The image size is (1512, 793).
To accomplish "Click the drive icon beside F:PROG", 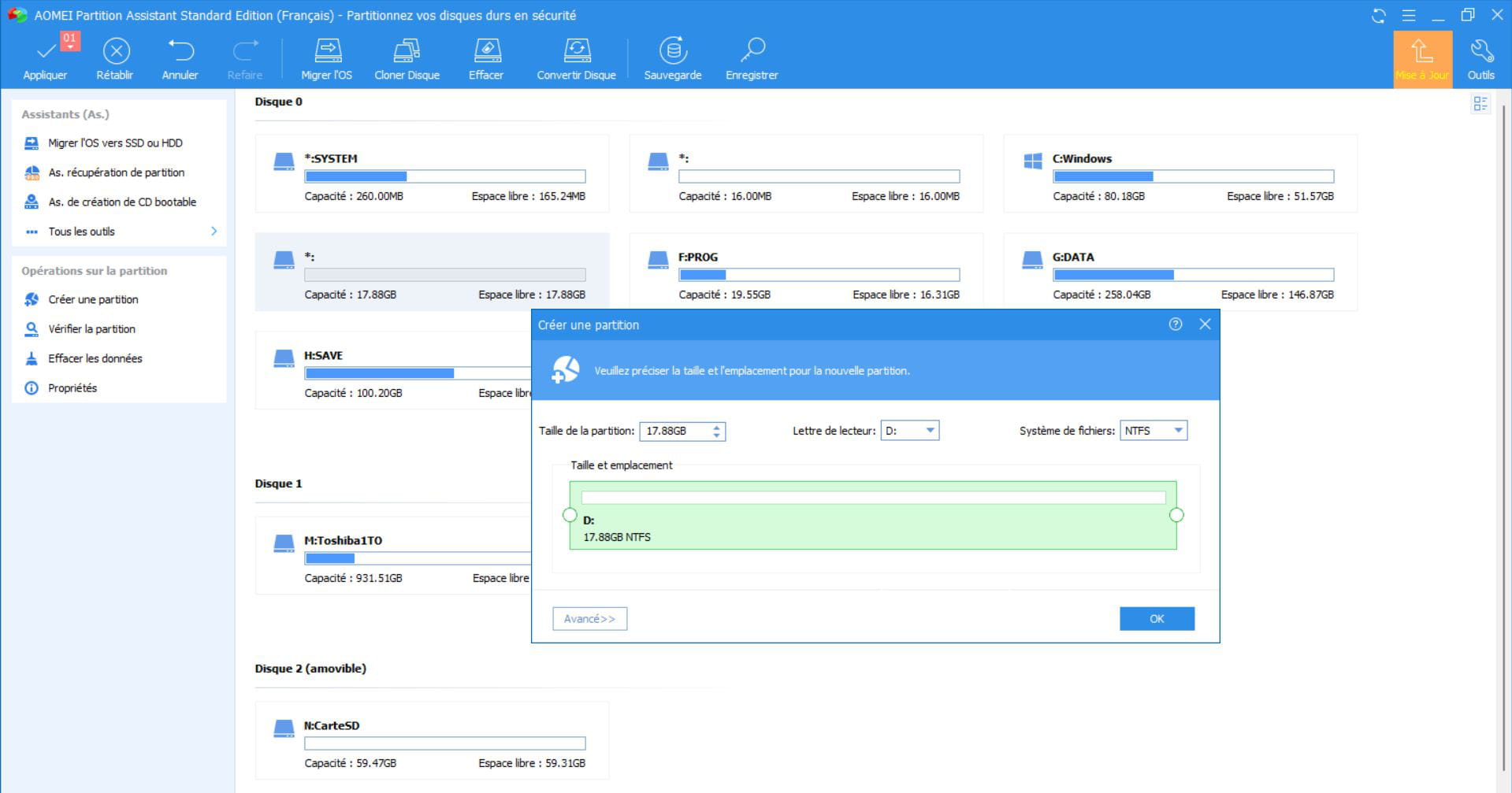I will point(658,260).
